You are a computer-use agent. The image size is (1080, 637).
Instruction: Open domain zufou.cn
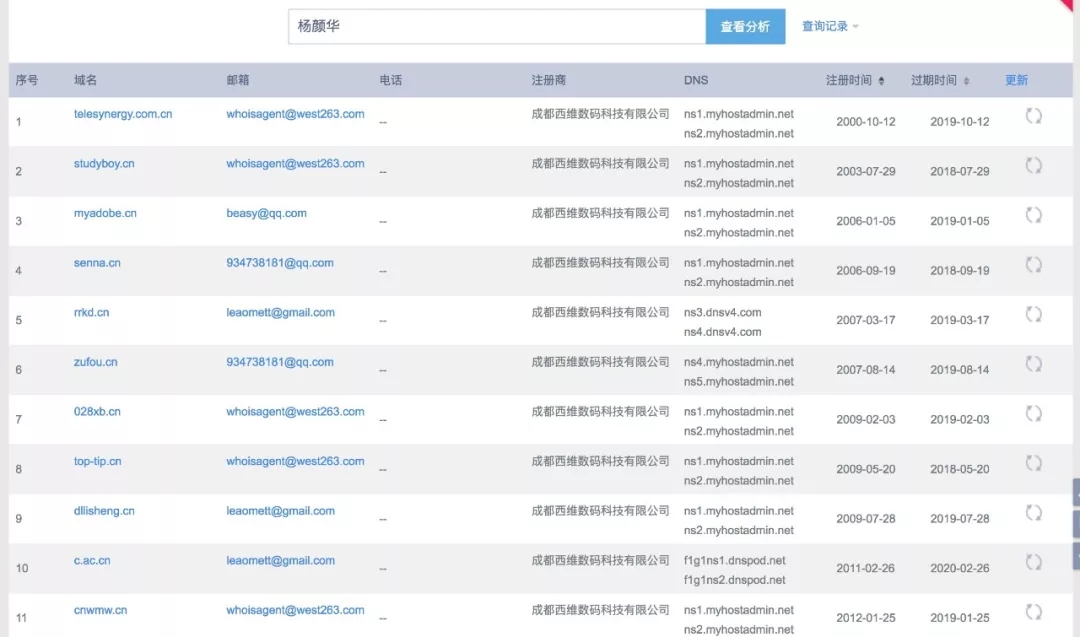point(95,362)
